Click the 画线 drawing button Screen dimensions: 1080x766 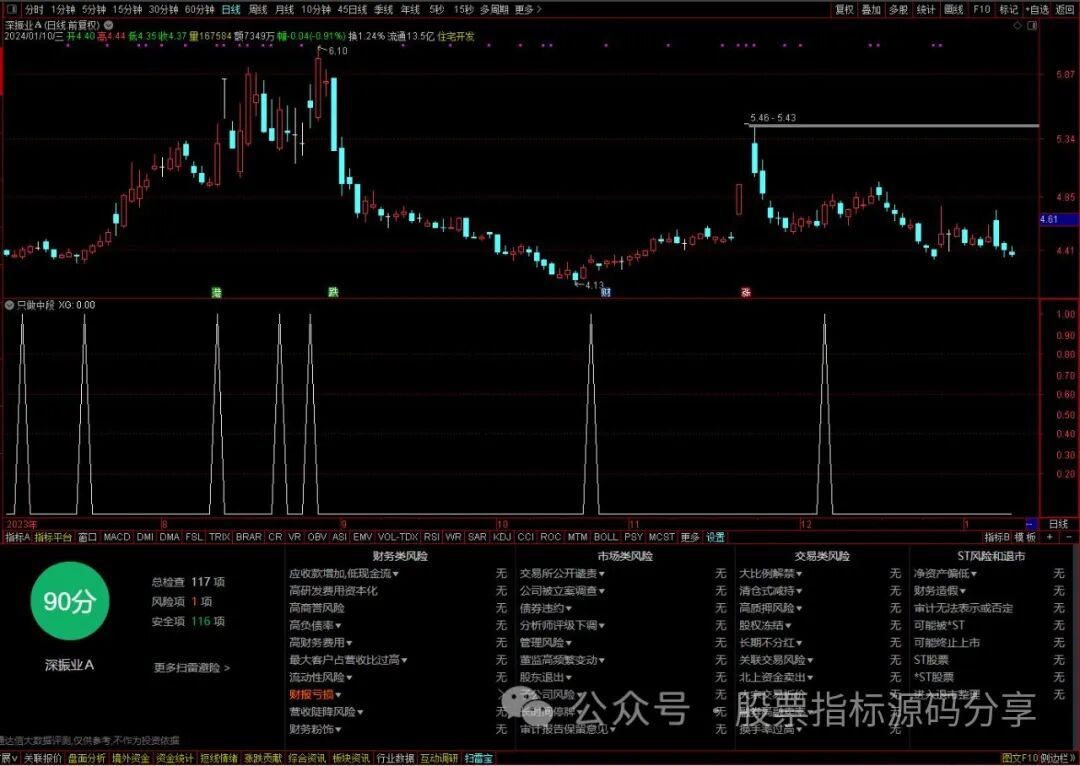(953, 10)
